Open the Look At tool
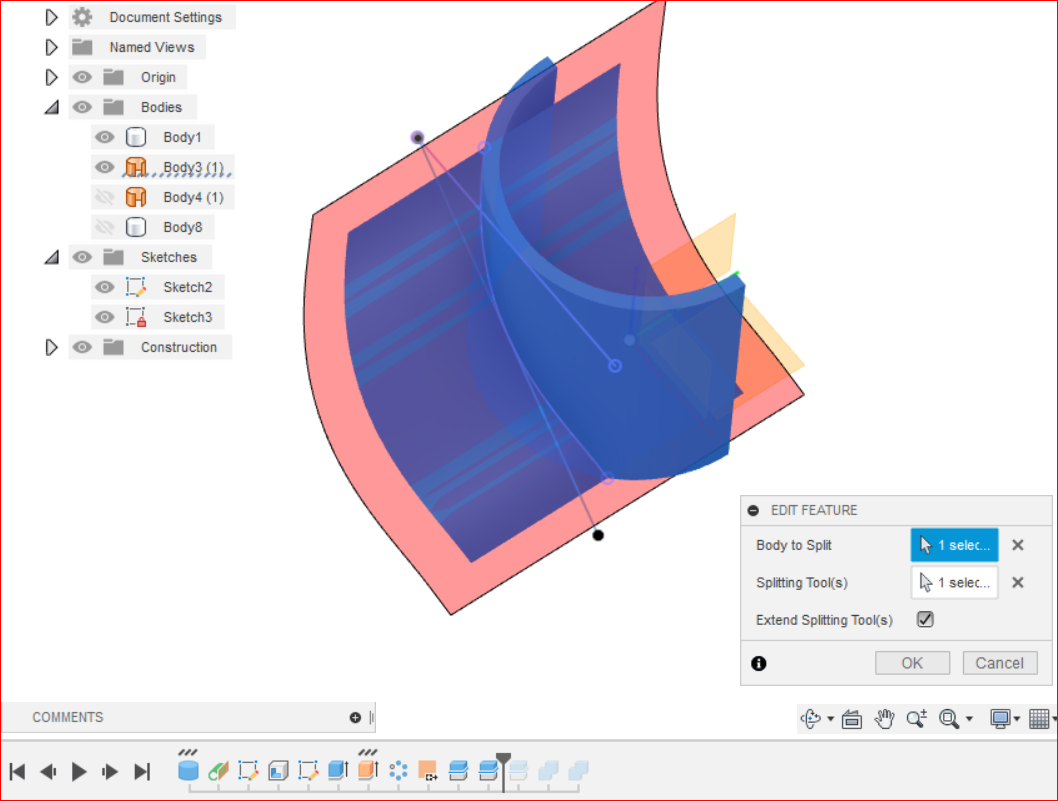Viewport: 1058px width, 801px height. coord(851,717)
